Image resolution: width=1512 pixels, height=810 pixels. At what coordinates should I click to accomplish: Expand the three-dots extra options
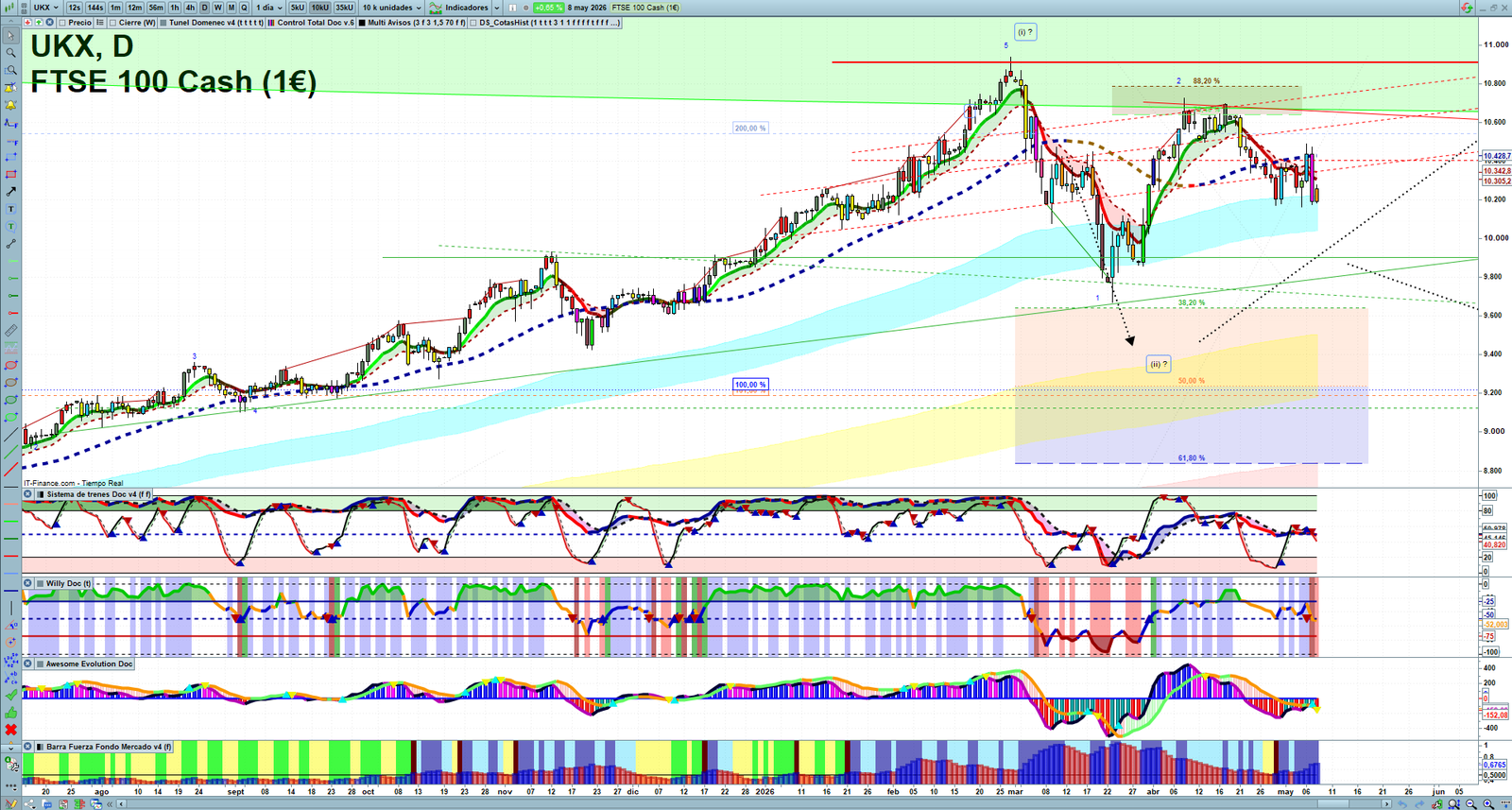[10, 785]
